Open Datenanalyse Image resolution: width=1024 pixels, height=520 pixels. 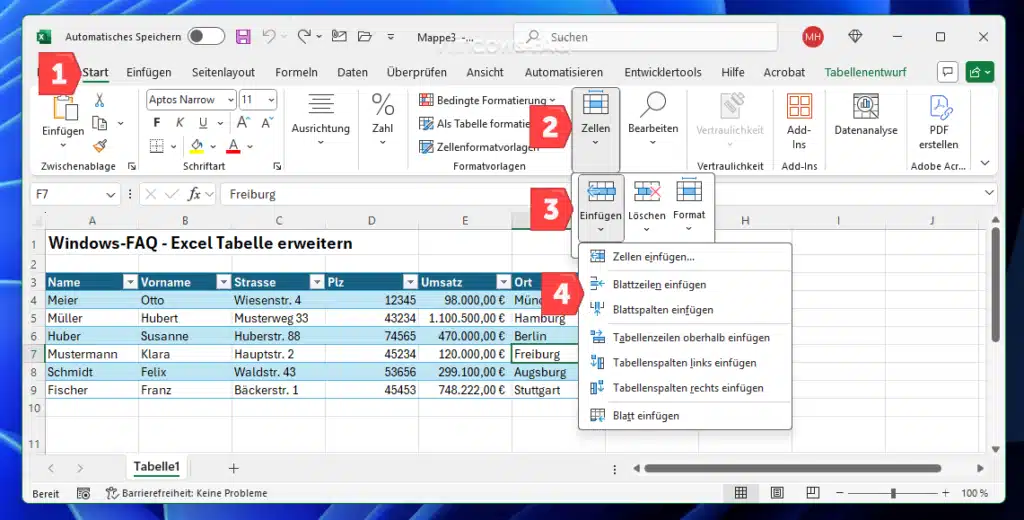click(x=866, y=115)
